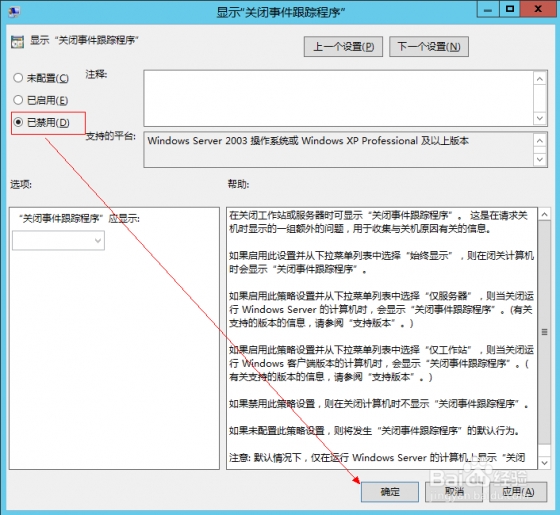Click the down arrow of the comment box scrollbar

point(540,118)
